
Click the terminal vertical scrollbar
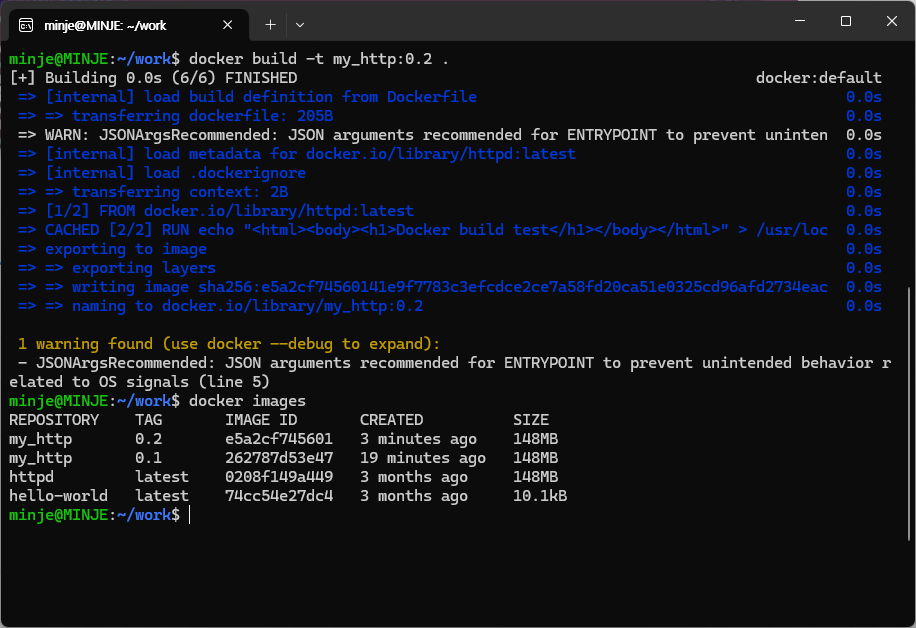point(910,414)
